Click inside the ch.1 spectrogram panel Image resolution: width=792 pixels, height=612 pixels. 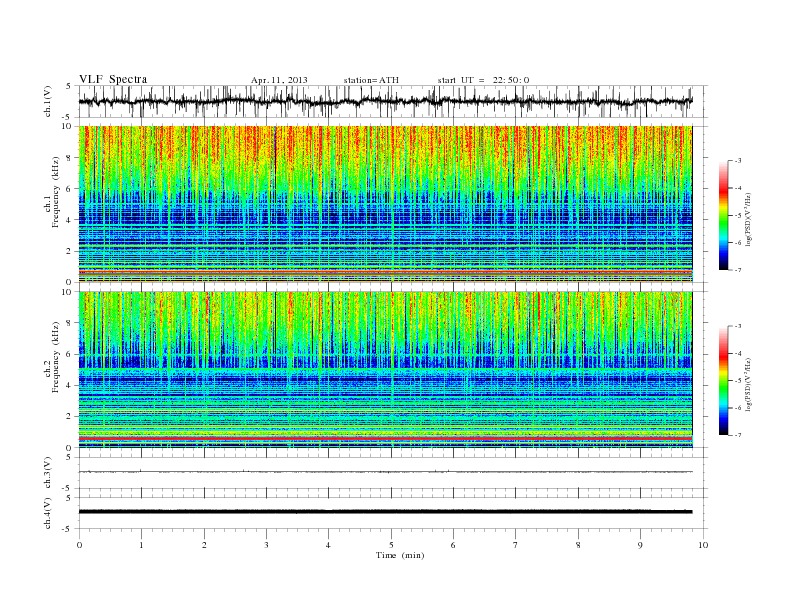tap(392, 204)
